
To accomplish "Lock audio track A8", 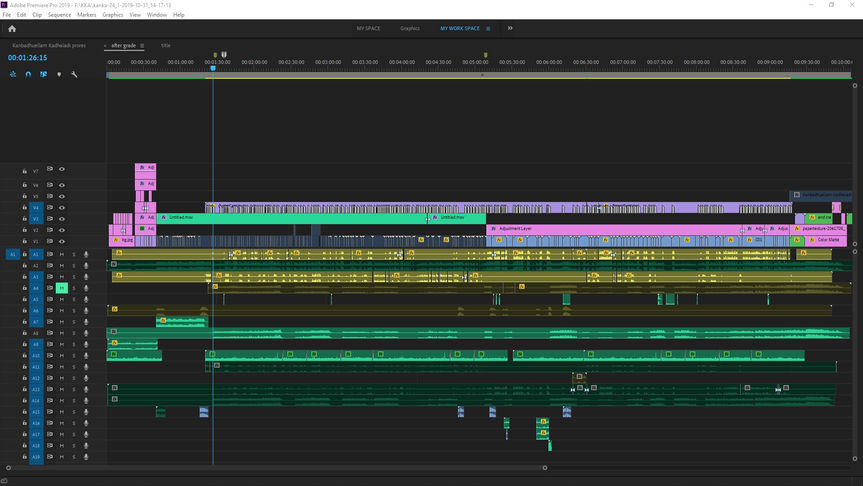I will pos(25,333).
